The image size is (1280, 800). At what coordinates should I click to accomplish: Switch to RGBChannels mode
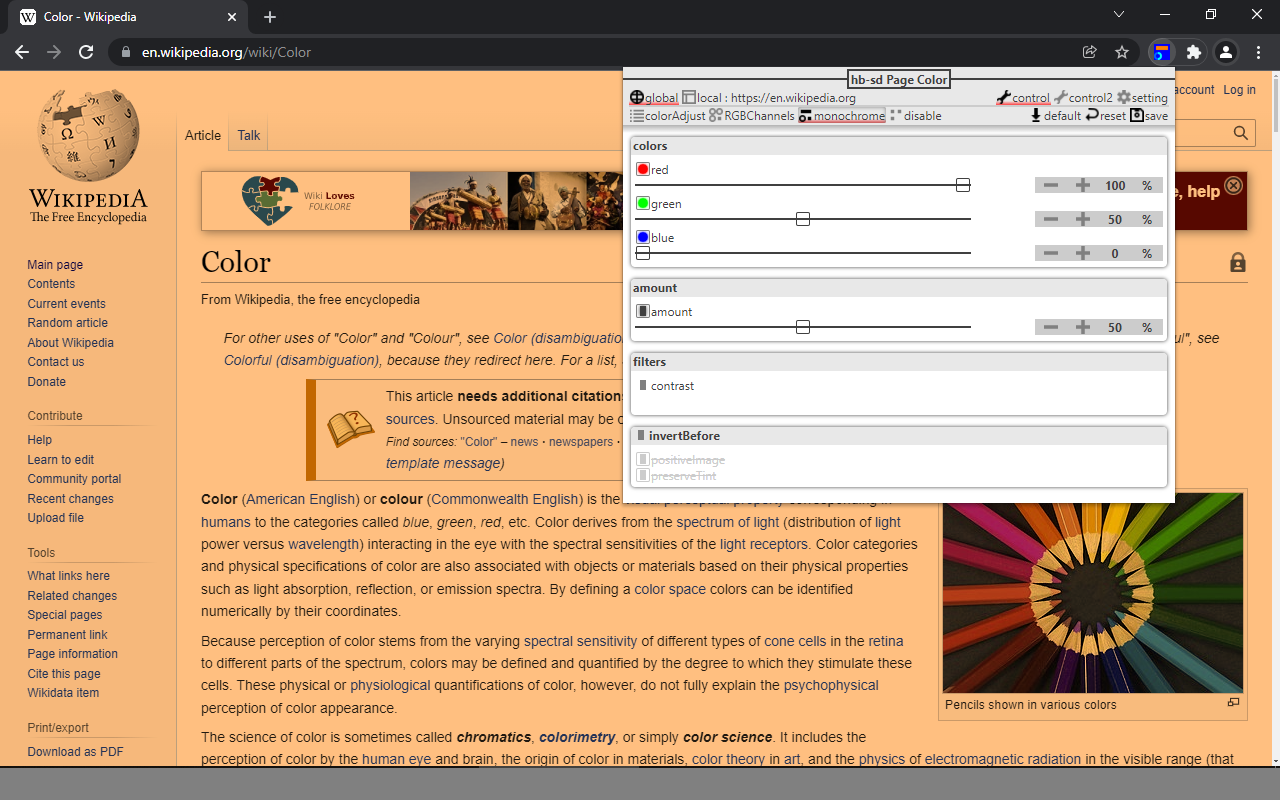tap(752, 116)
